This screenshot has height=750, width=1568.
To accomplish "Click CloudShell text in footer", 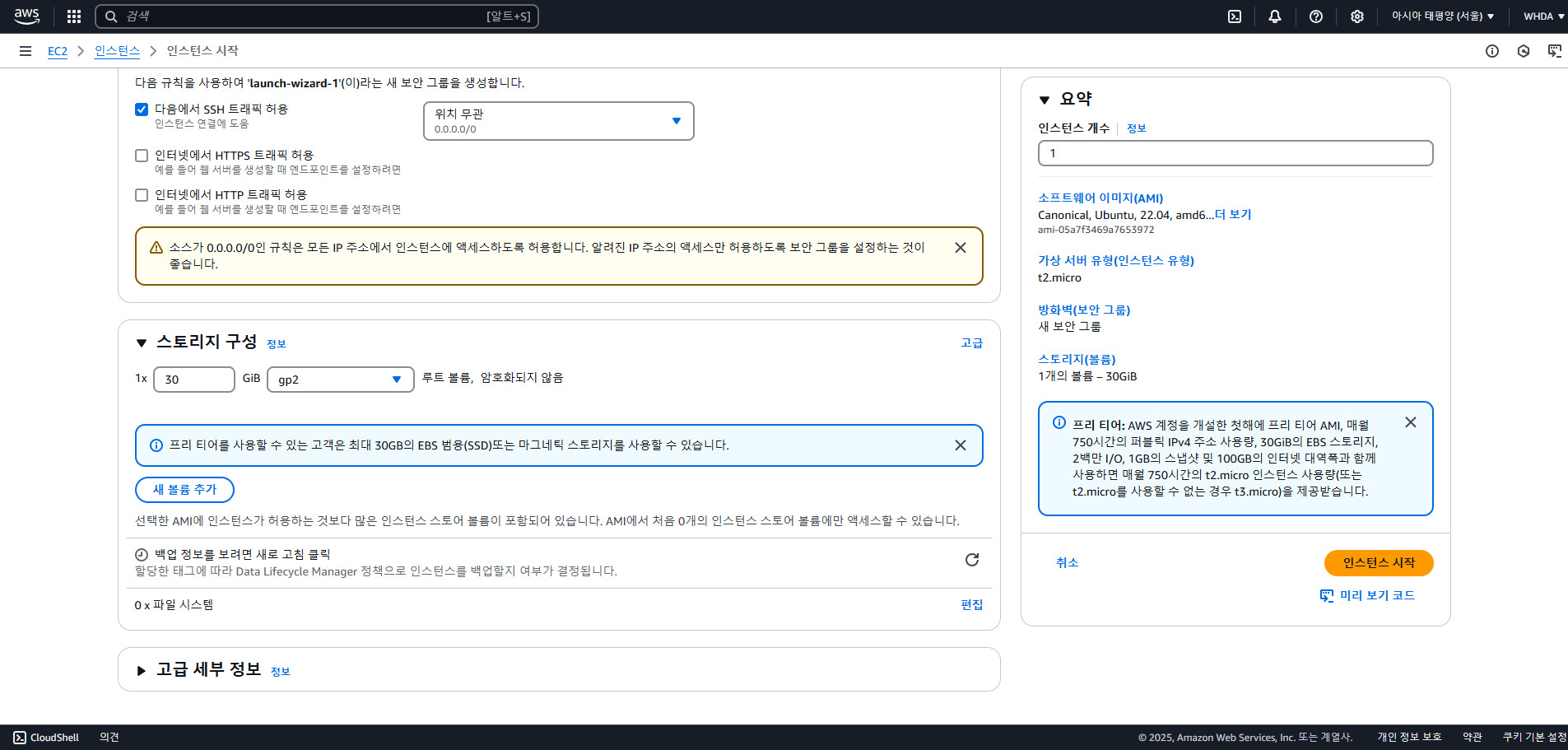I will 54,738.
